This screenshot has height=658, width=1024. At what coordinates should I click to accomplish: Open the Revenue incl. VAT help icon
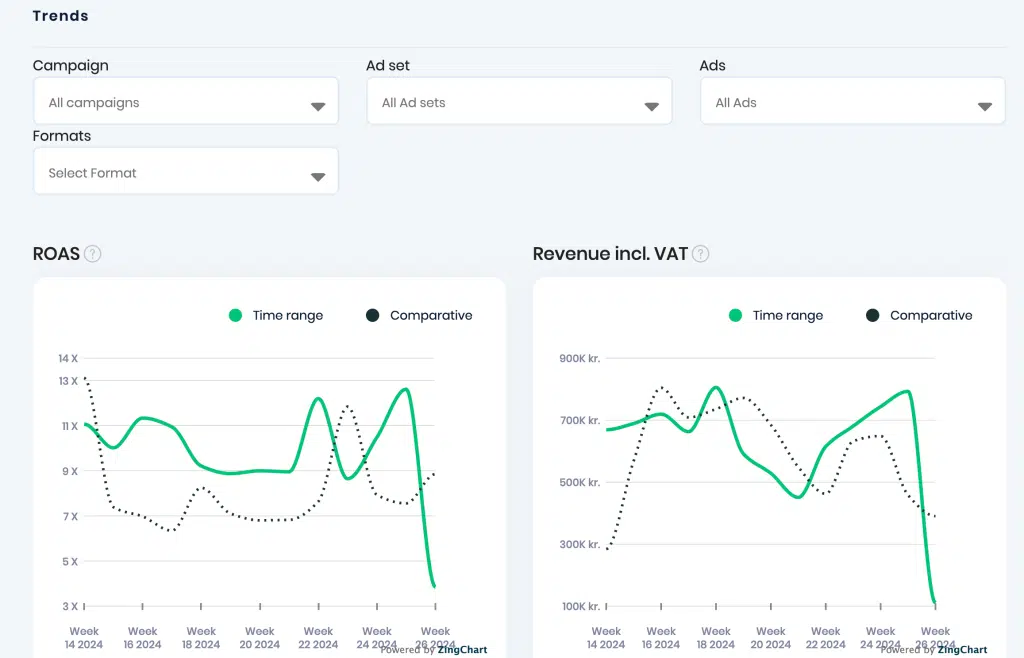click(700, 253)
